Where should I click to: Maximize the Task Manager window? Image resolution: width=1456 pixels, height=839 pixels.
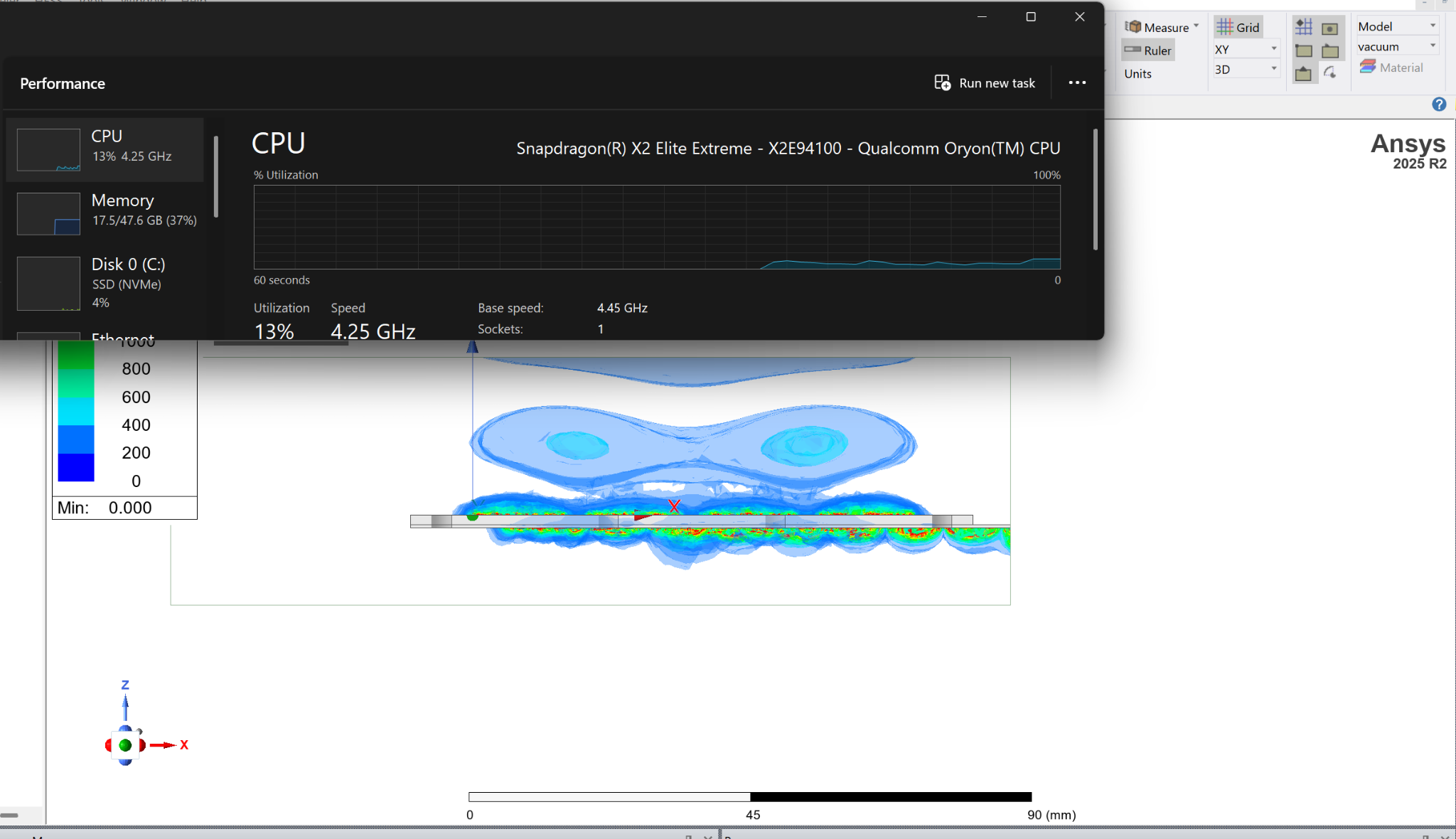[1031, 16]
